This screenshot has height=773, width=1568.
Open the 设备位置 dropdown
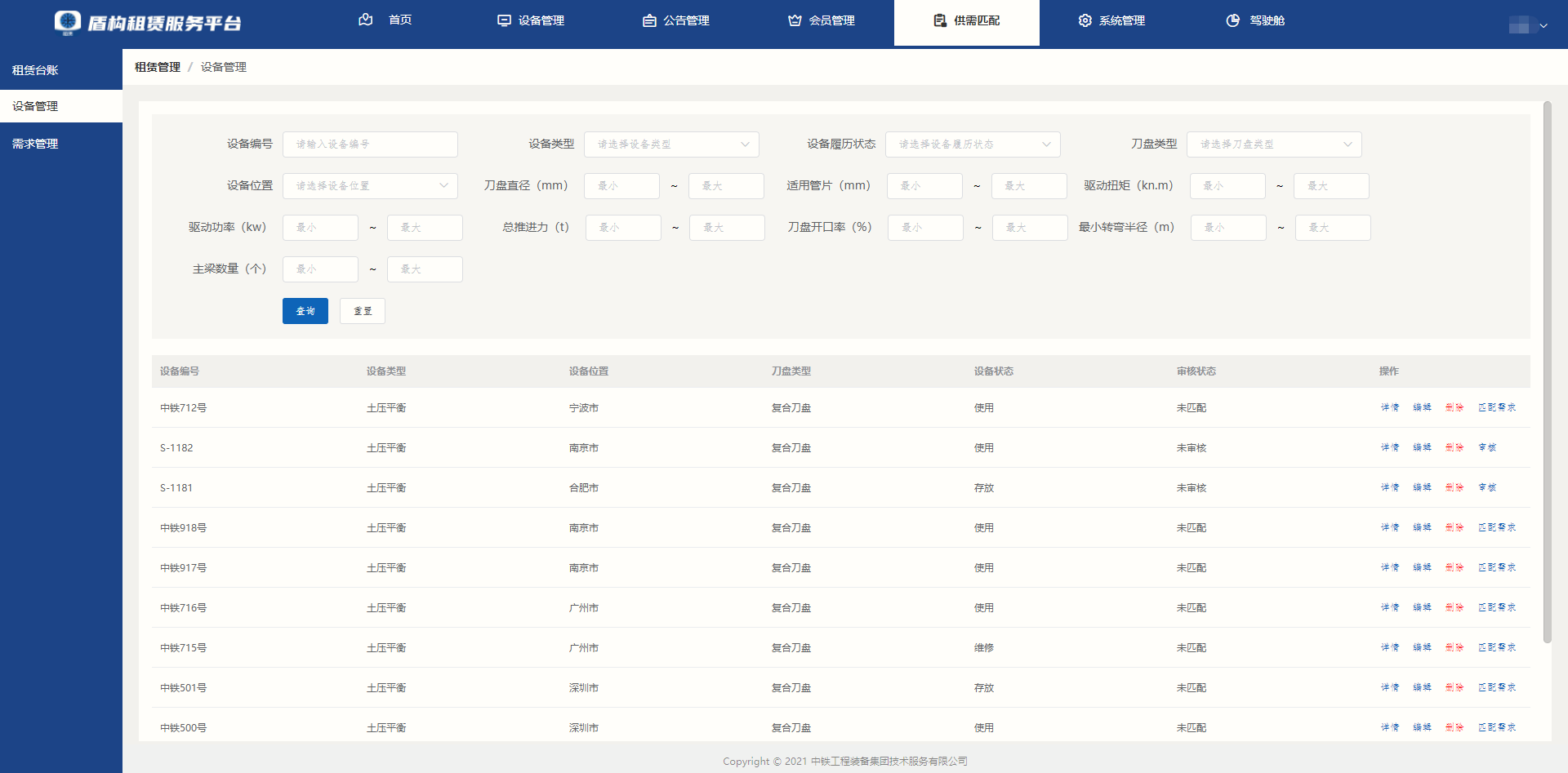370,186
